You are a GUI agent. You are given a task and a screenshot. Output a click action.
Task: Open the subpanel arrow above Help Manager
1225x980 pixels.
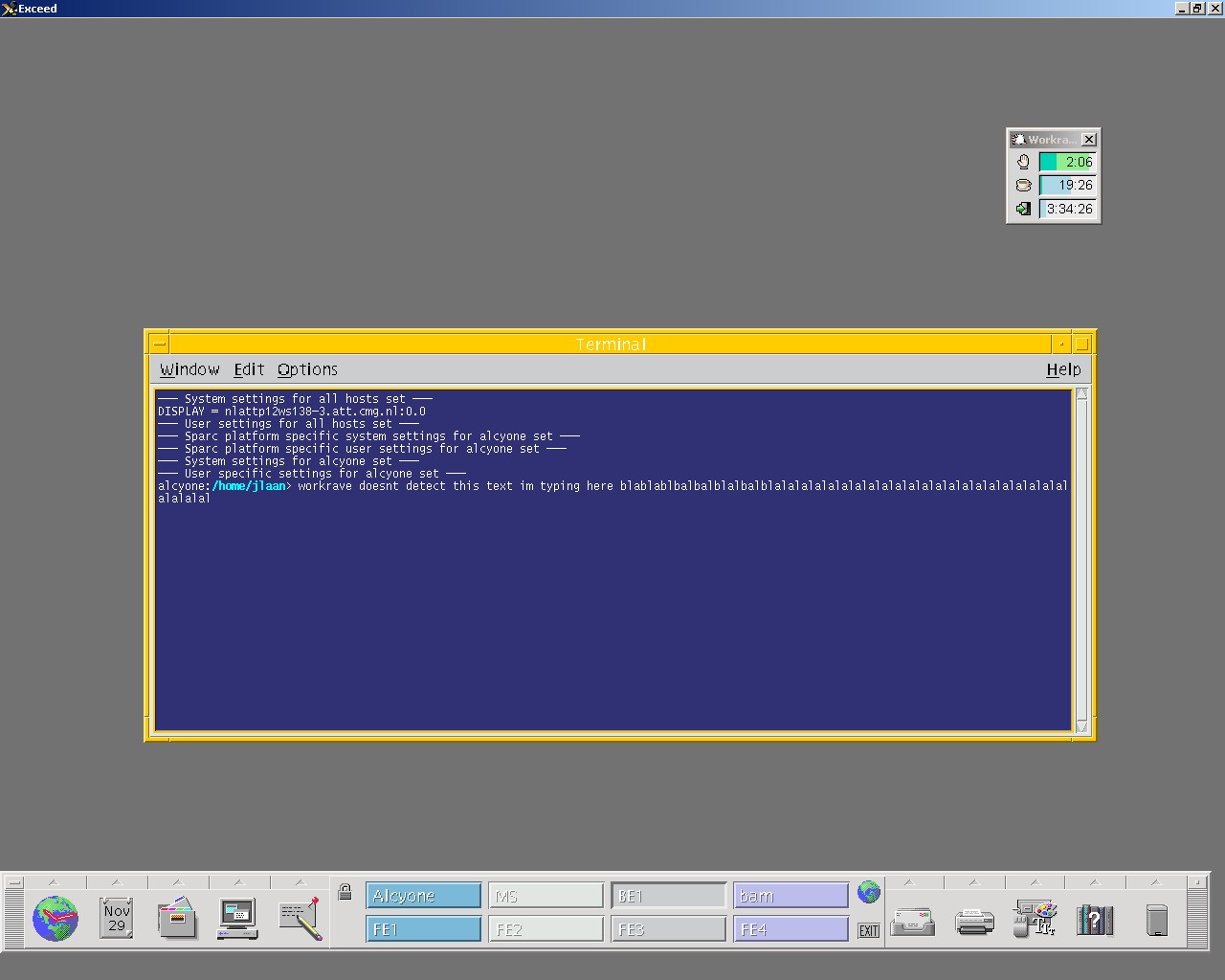(x=1094, y=882)
